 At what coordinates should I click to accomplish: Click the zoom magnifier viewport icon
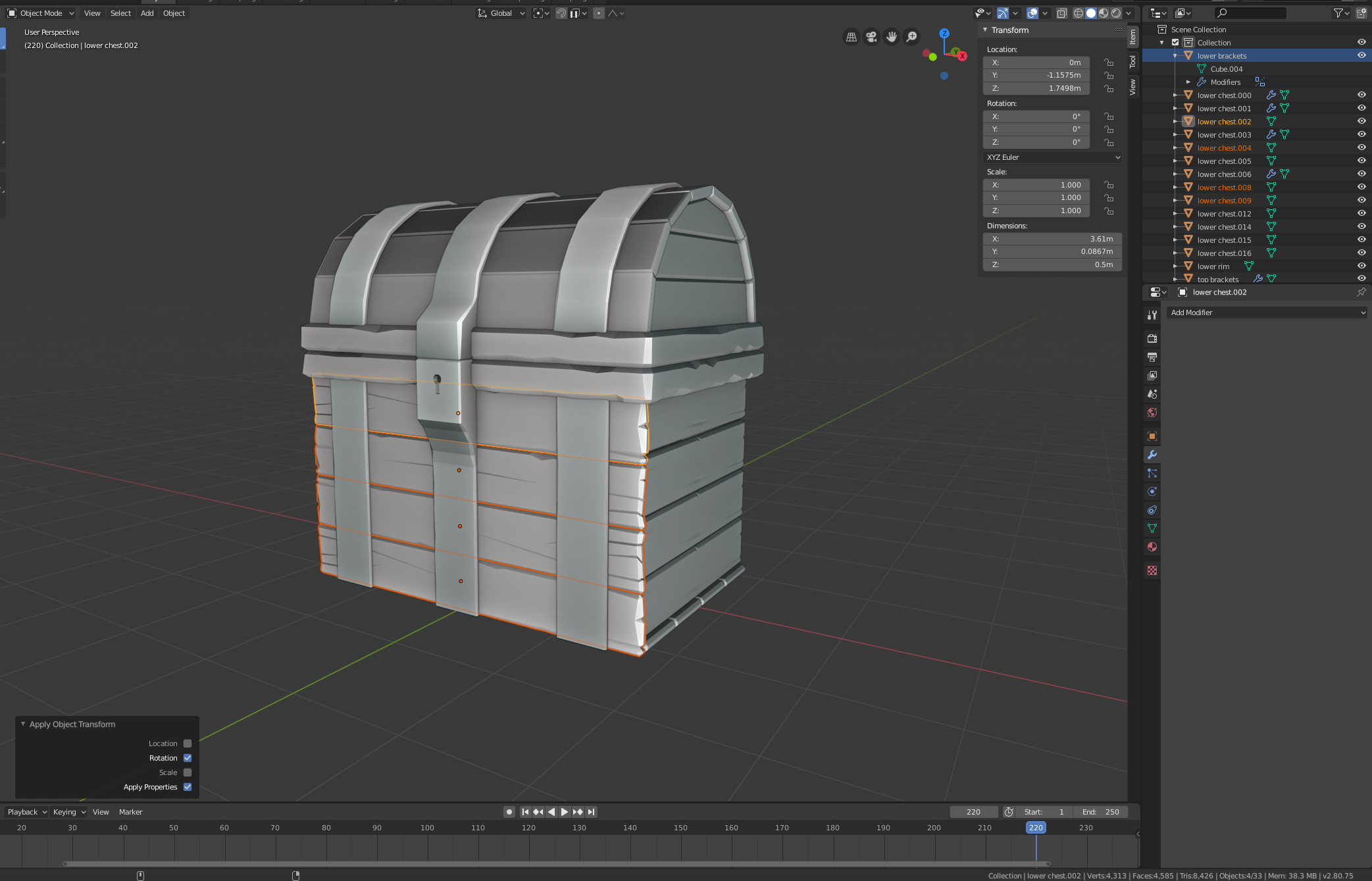tap(911, 37)
